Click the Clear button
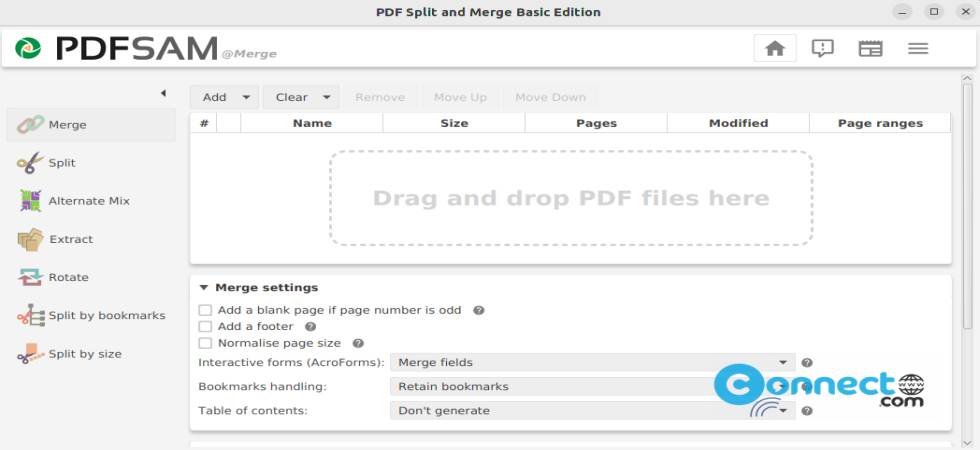The height and width of the screenshot is (450, 980). click(301, 98)
